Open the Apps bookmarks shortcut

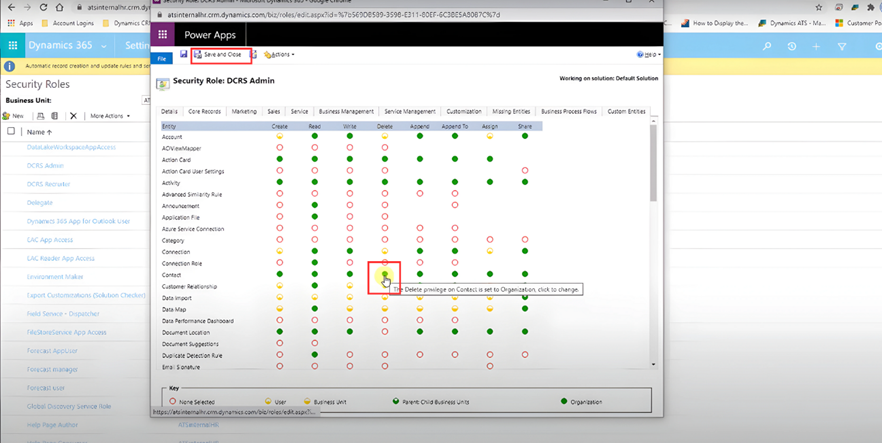click(21, 24)
